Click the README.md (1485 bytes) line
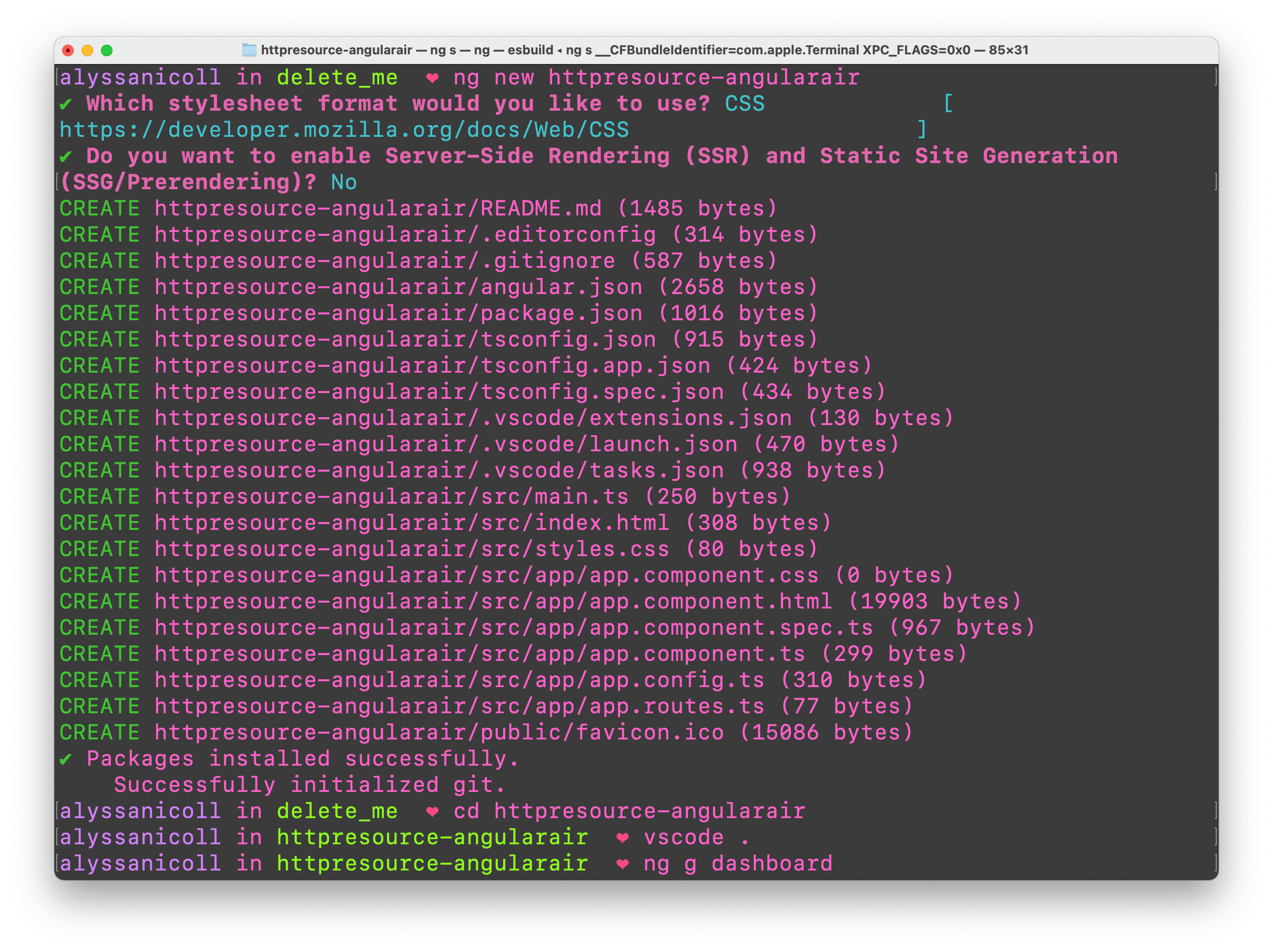The height and width of the screenshot is (952, 1273). 418,208
